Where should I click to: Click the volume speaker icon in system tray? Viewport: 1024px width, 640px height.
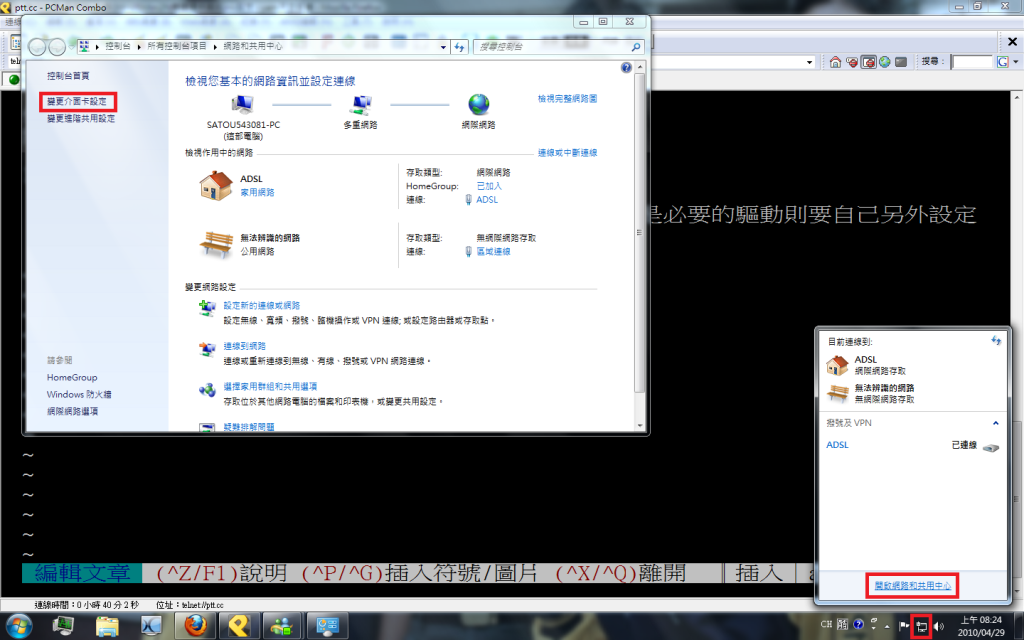(x=938, y=626)
